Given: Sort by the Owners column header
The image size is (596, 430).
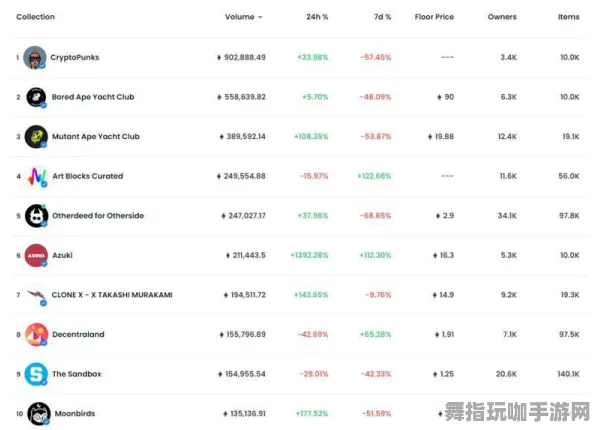Looking at the screenshot, I should tap(502, 17).
